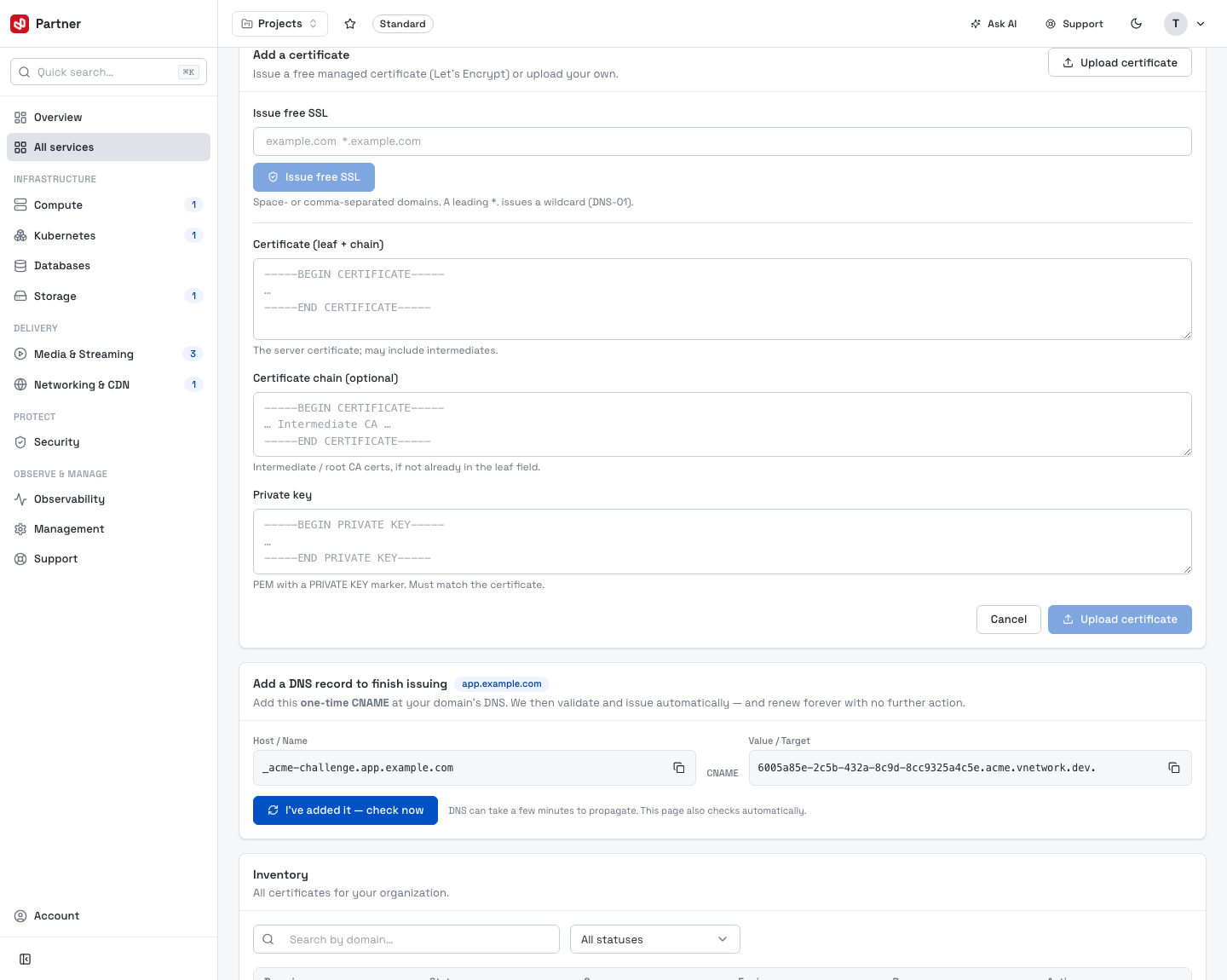Screen dimensions: 1227x980
Task: Open Compute section
Action: (108, 205)
